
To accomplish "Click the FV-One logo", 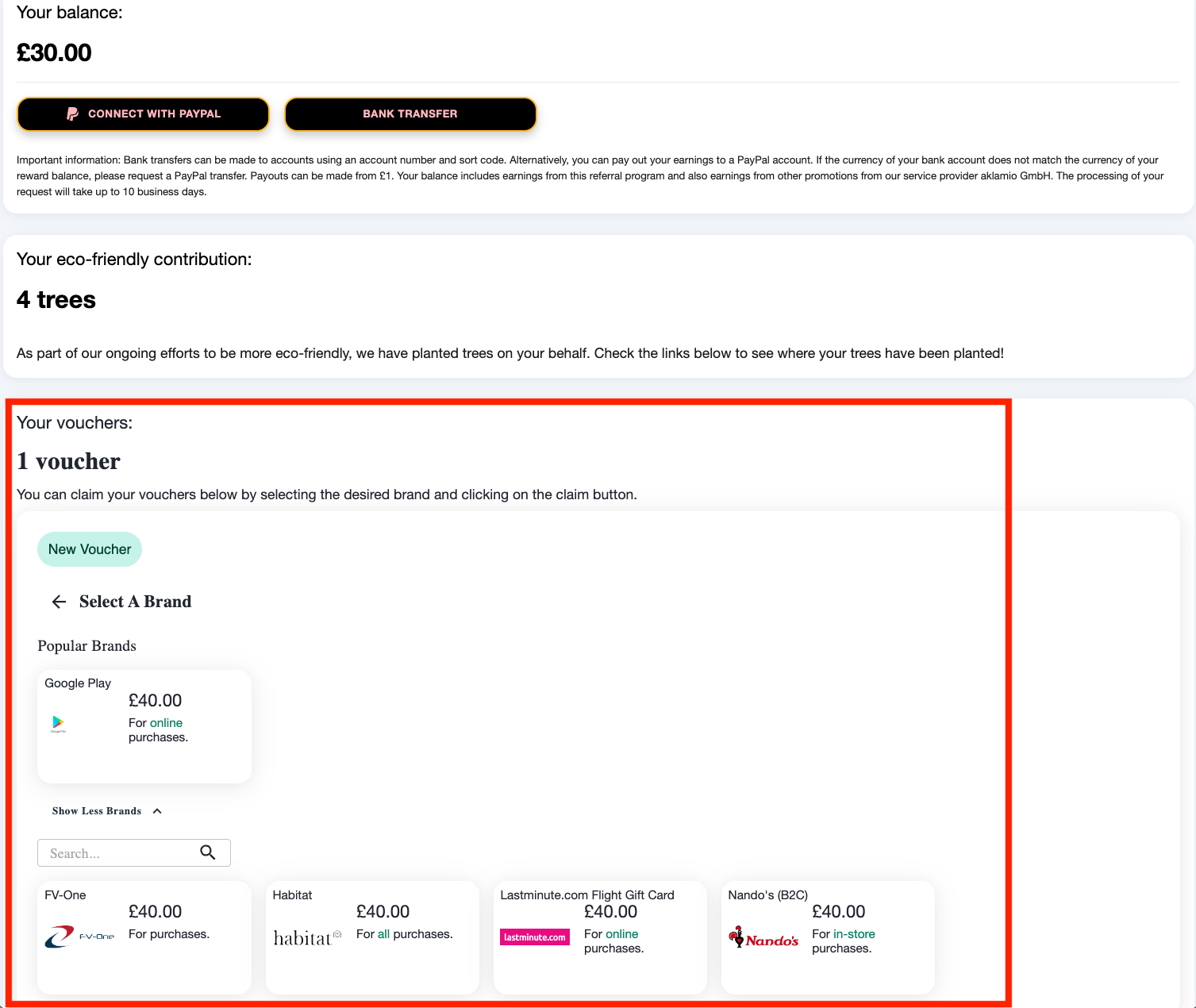I will 79,937.
